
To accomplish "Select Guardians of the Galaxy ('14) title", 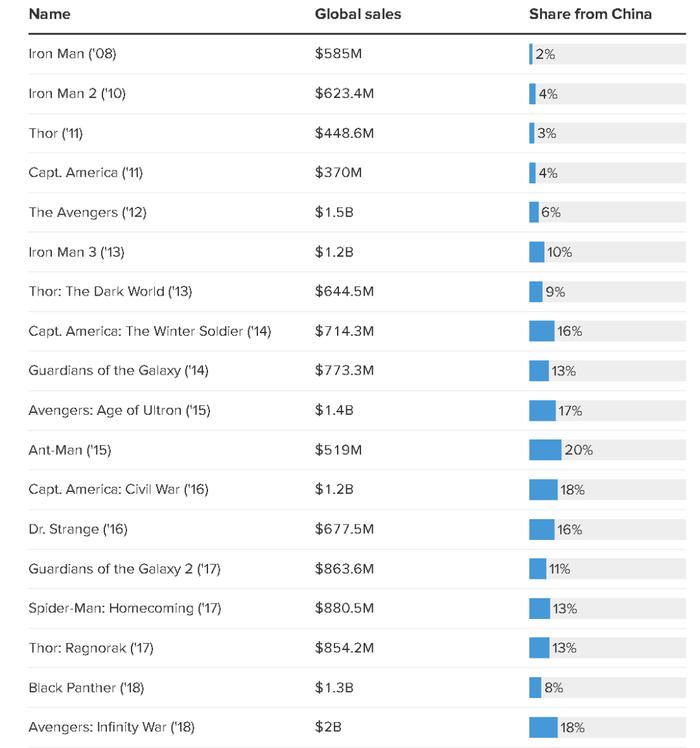I will pyautogui.click(x=118, y=371).
